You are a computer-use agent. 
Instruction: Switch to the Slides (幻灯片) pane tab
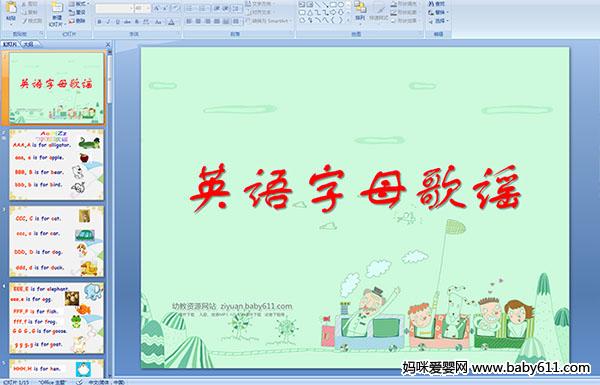coord(10,44)
